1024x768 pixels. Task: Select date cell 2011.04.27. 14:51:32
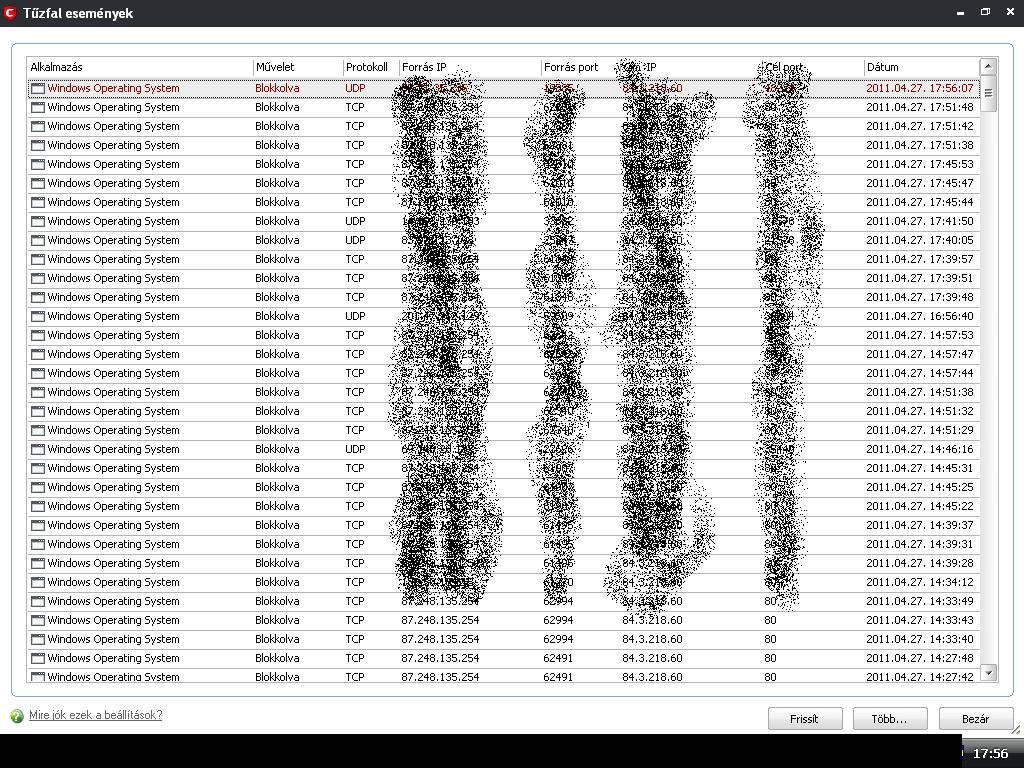tap(920, 411)
